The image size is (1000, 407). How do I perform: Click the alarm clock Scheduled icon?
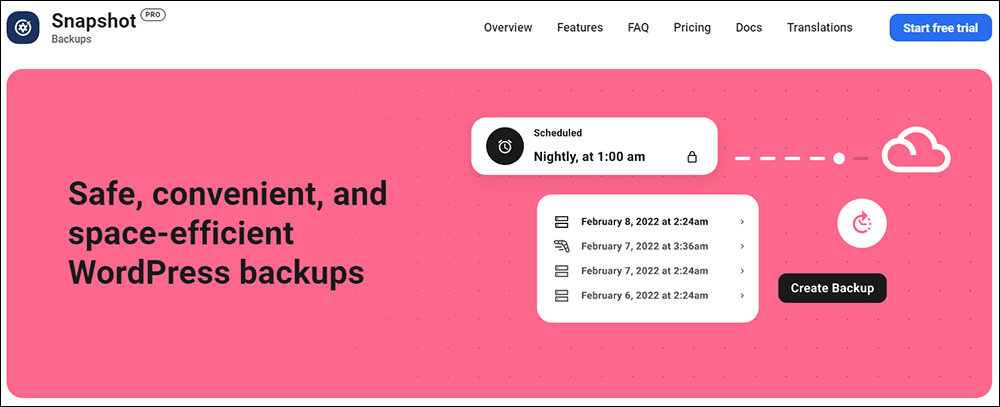504,146
